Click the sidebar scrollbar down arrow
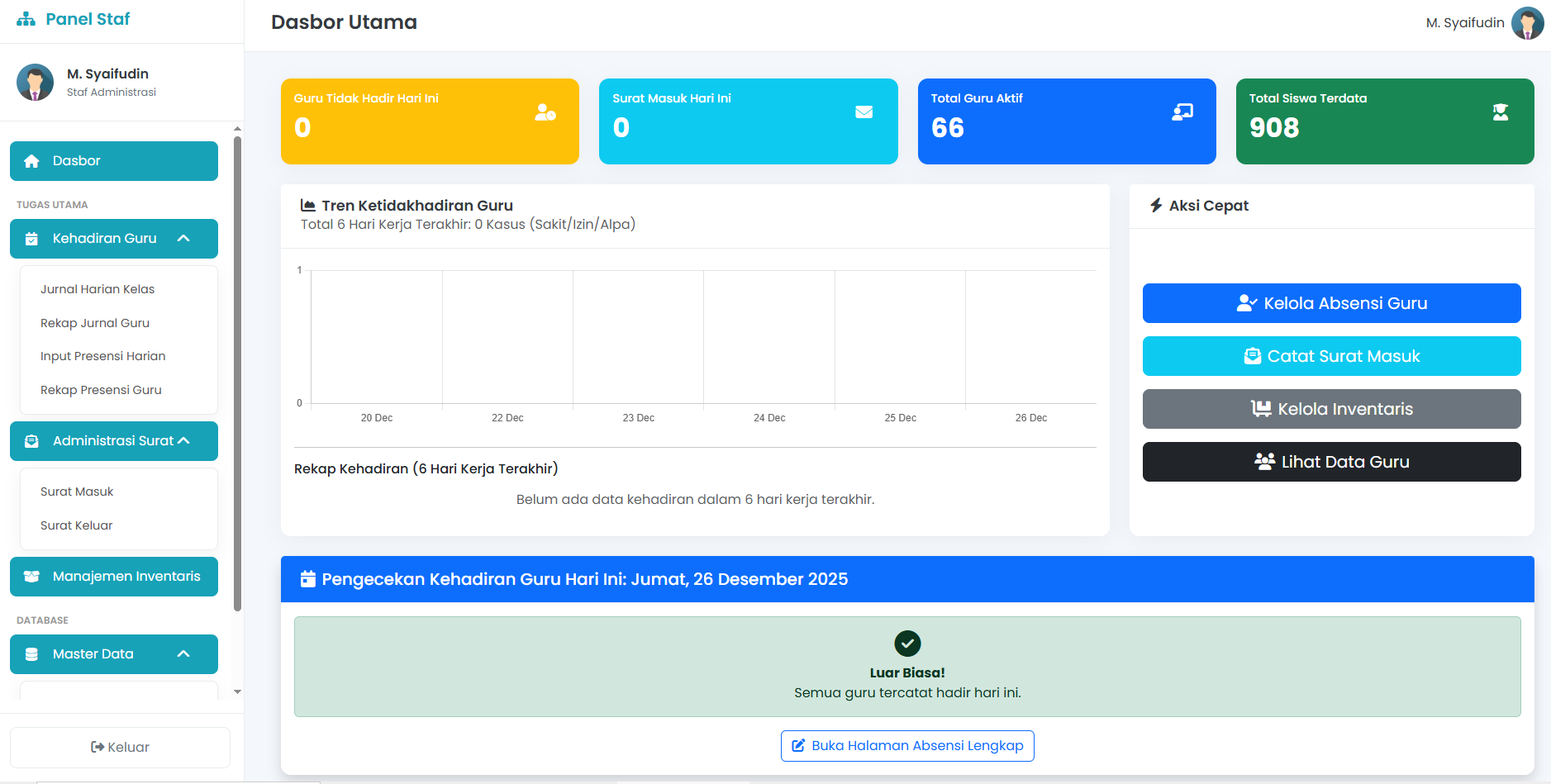Screen dimensions: 1551x784 (237, 692)
